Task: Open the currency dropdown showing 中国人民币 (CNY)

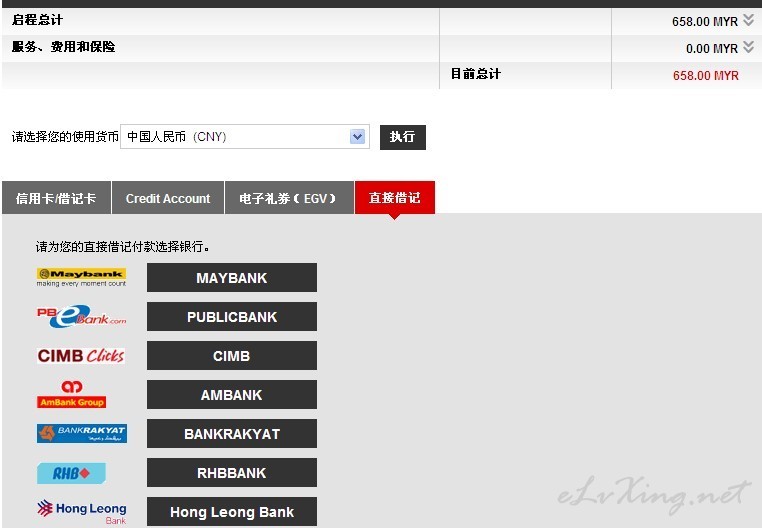Action: [244, 137]
